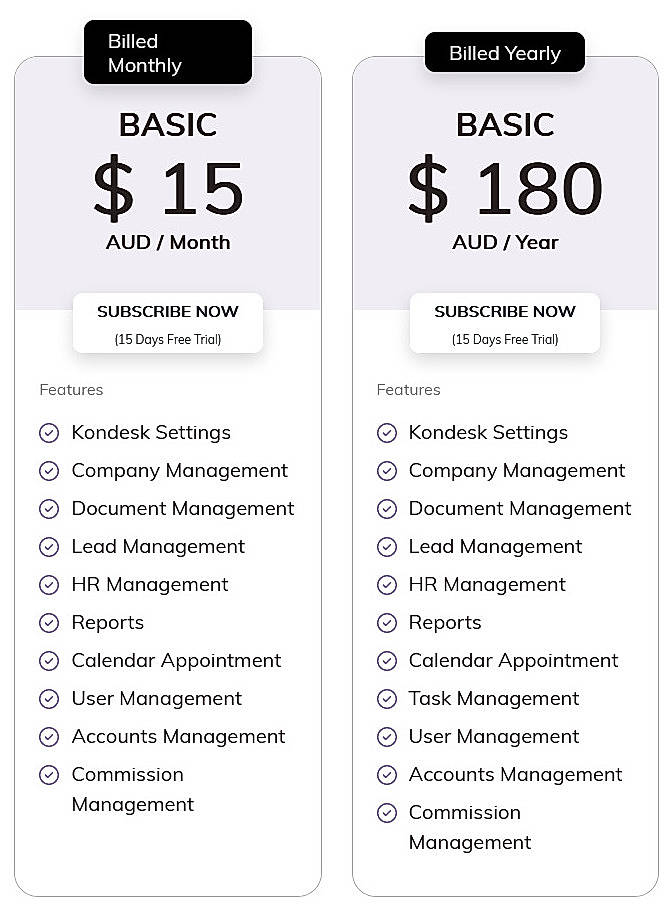Click Subscribe Now on the yearly plan
Screen dimensions: 670x913
[505, 312]
